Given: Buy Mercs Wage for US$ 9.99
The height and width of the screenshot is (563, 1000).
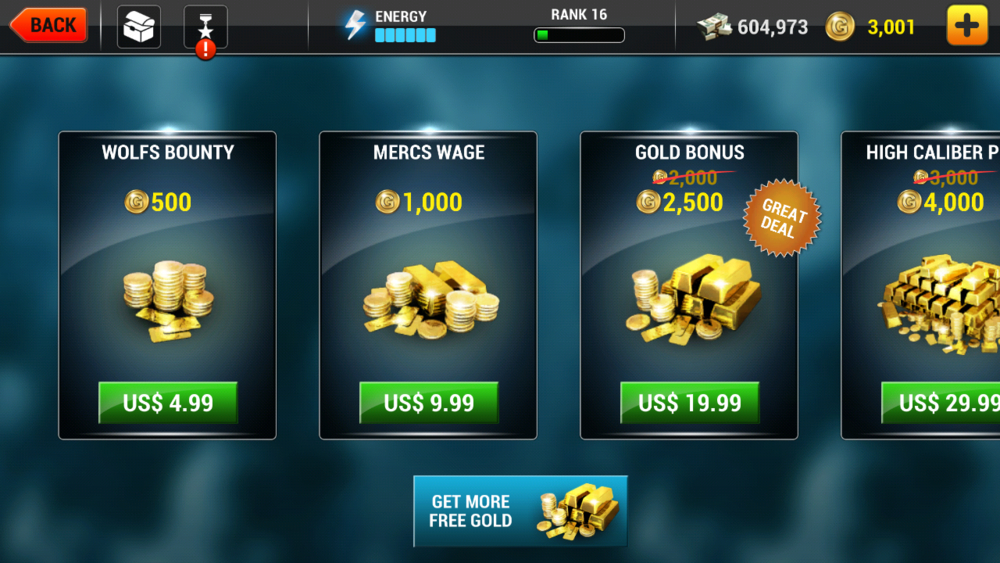Looking at the screenshot, I should click(x=429, y=402).
